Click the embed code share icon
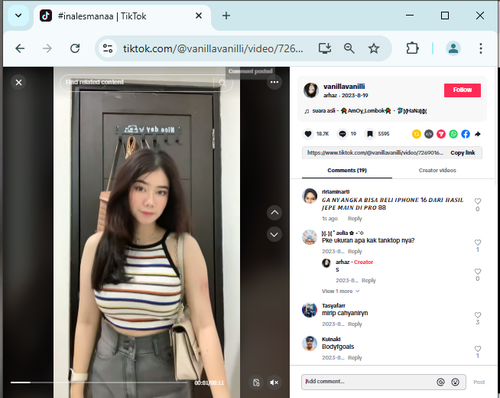The height and width of the screenshot is (398, 500). pyautogui.click(x=429, y=134)
